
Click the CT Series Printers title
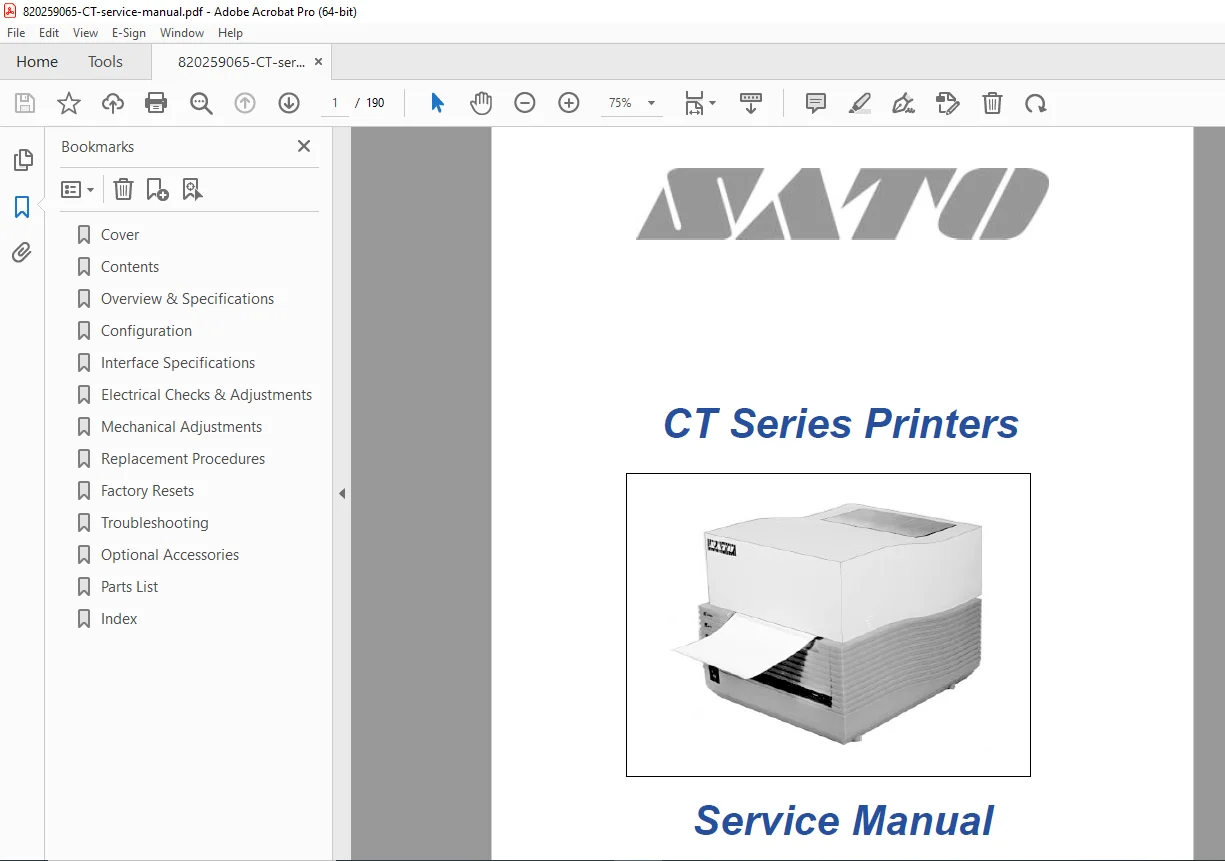[841, 424]
